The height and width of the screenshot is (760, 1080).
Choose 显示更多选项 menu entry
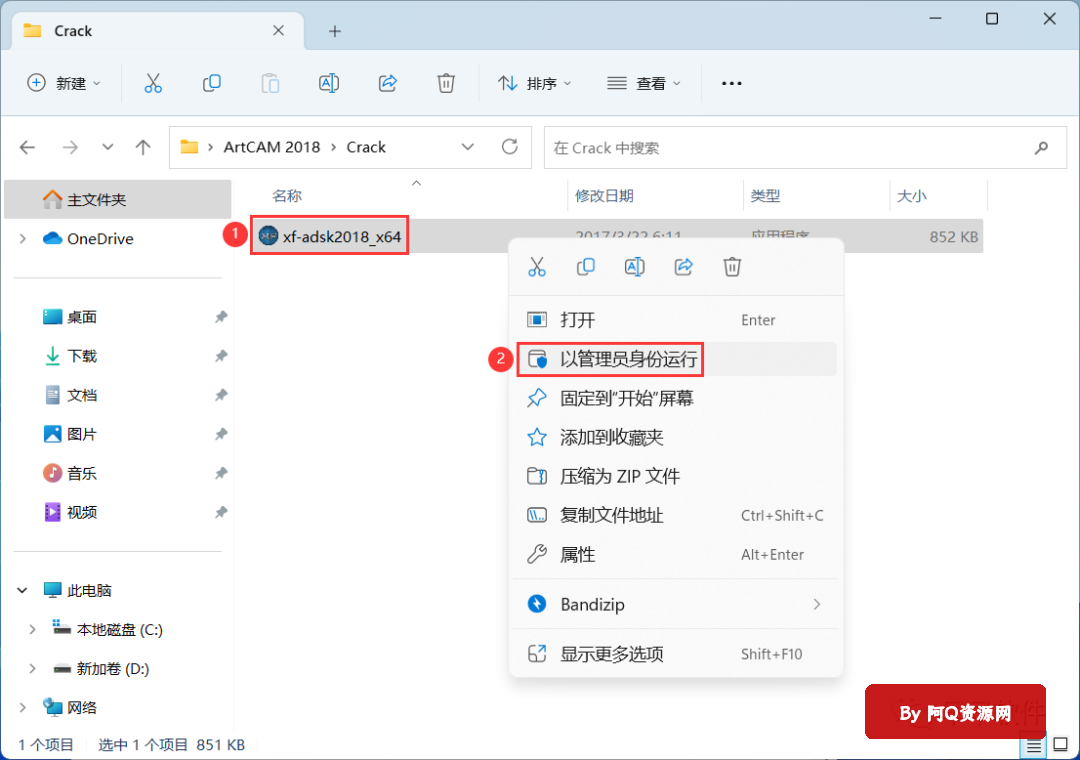(676, 654)
